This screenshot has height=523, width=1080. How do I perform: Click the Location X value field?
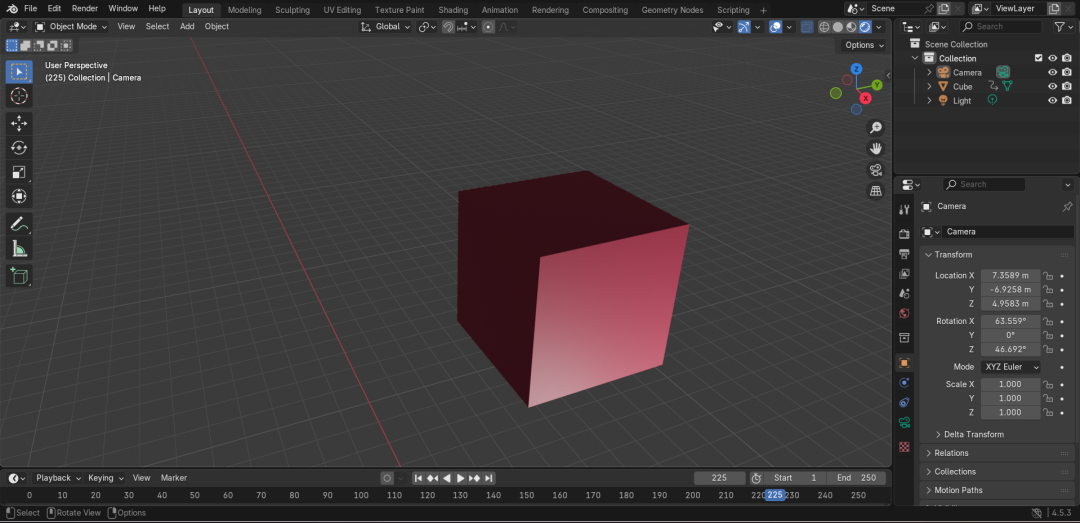pyautogui.click(x=1010, y=276)
